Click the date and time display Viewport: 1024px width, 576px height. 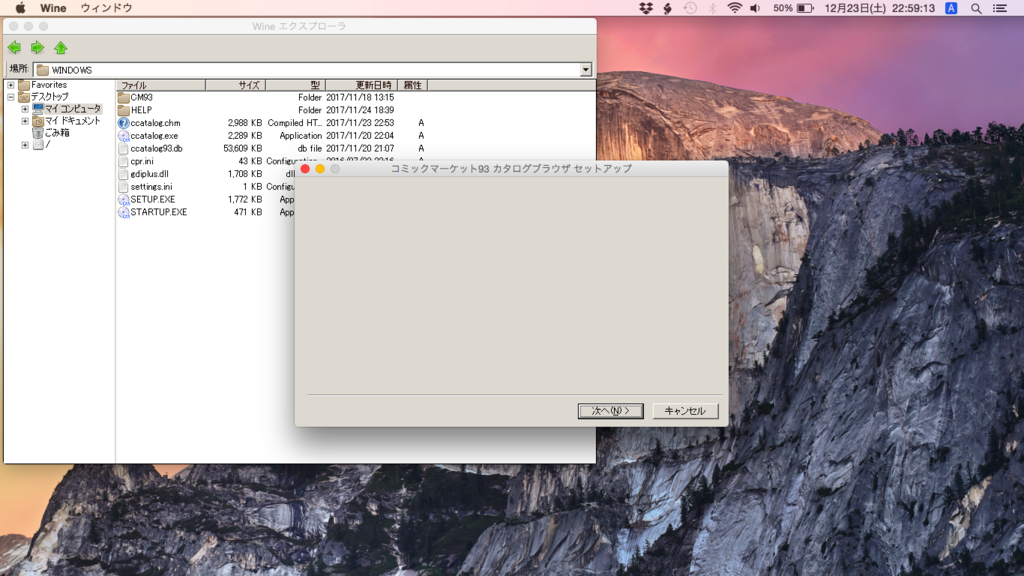coord(879,8)
